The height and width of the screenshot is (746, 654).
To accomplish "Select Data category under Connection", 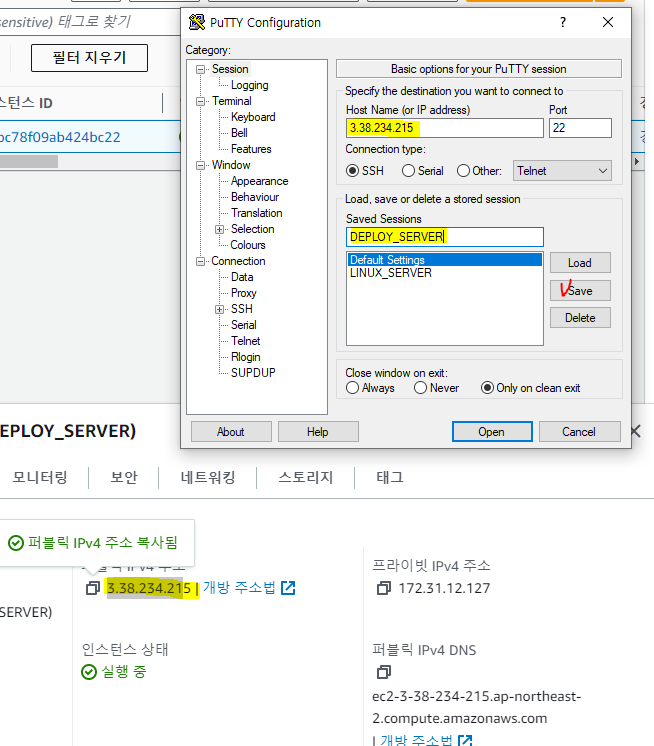I will pos(242,277).
